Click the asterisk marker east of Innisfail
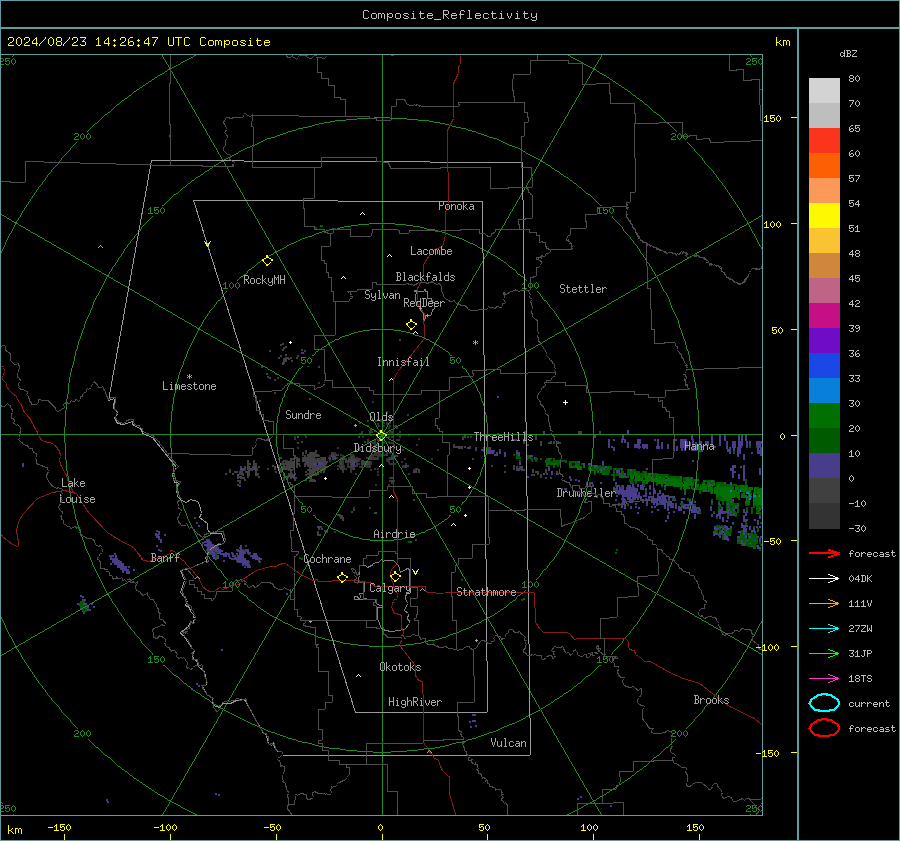900x841 pixels. [475, 343]
